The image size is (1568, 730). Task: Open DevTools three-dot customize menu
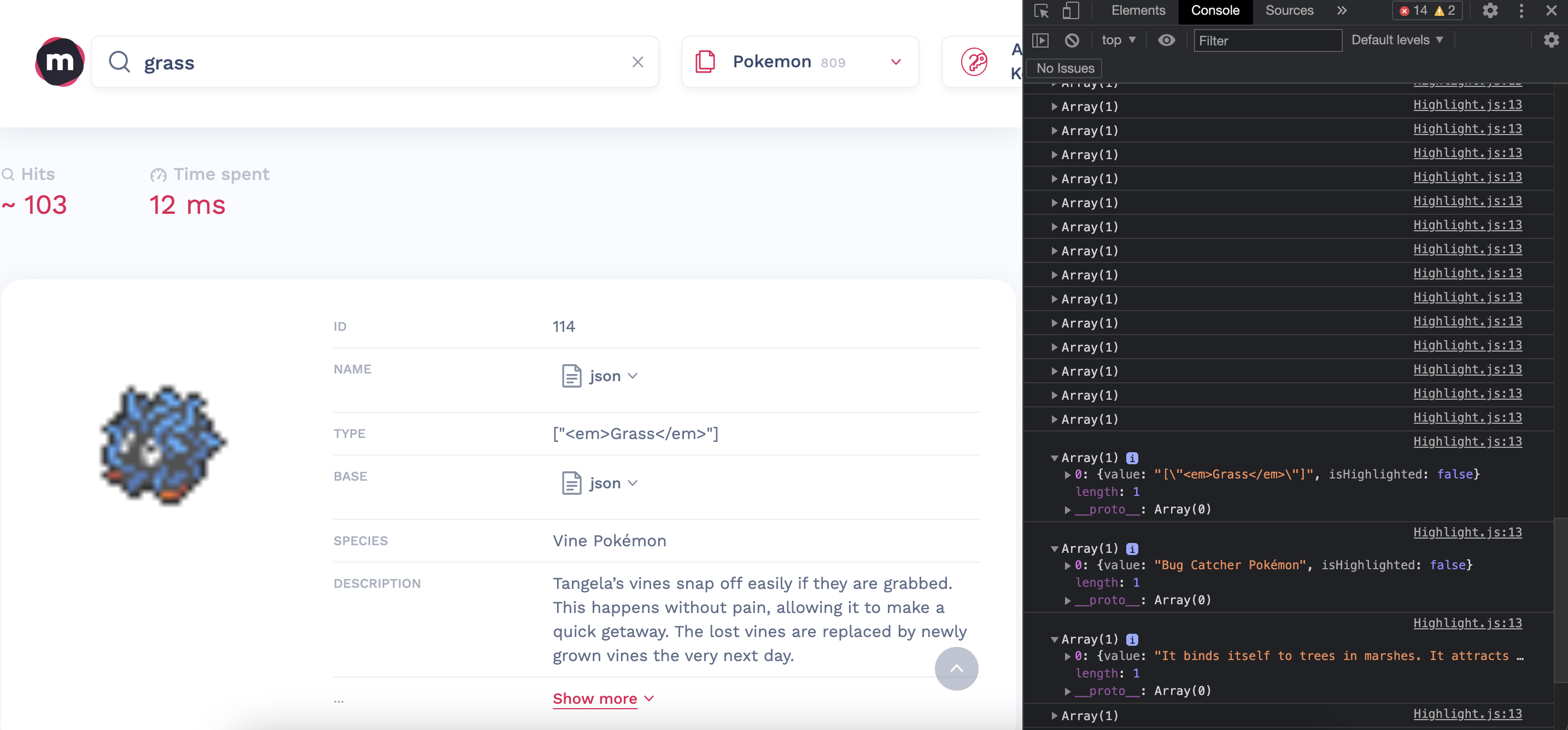(x=1521, y=11)
